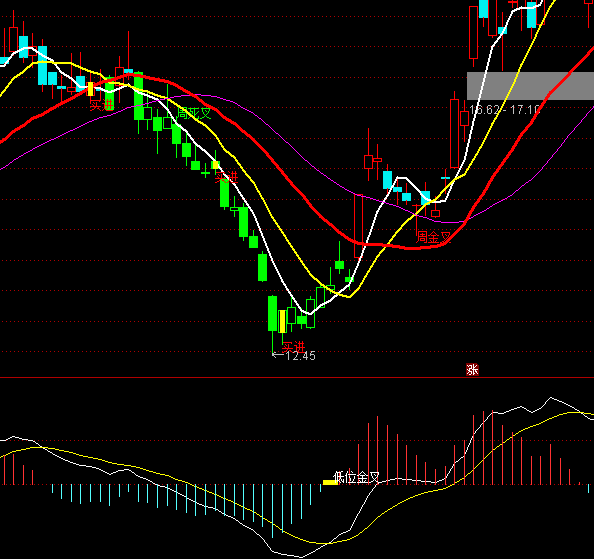
Task: Click the 周金叉 red signal label
Action: 434,237
